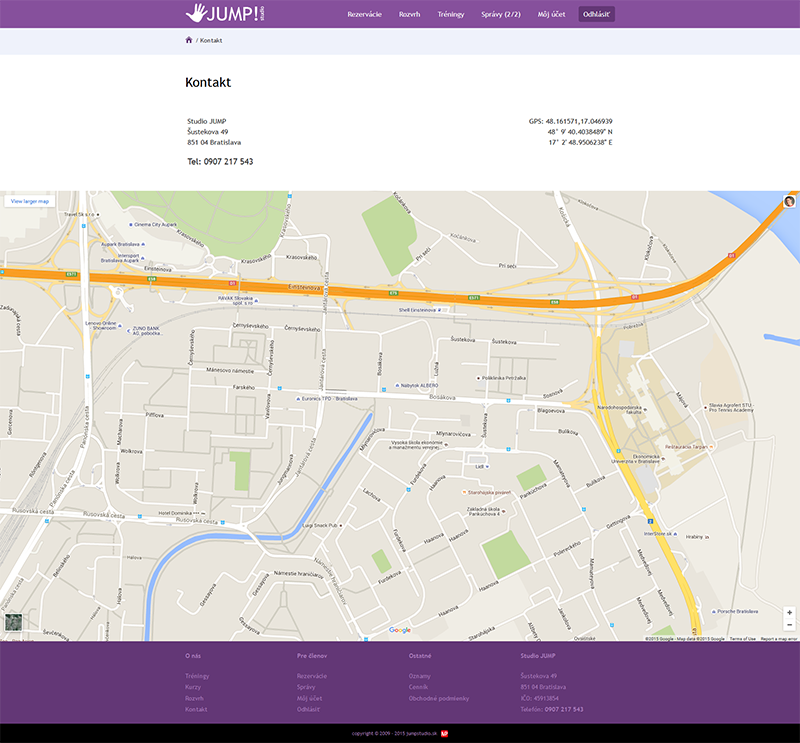
Task: Click Cinema City Aupark map marker
Action: coord(153,225)
